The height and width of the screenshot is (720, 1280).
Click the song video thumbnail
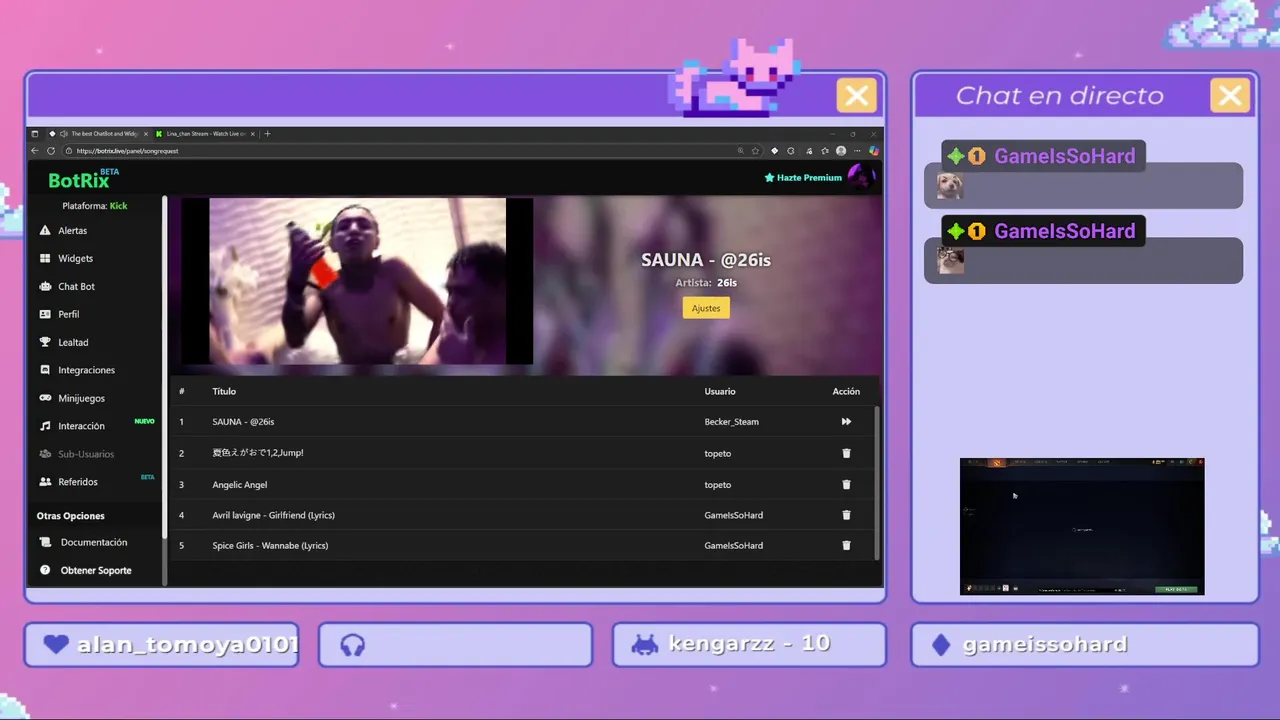(x=357, y=281)
